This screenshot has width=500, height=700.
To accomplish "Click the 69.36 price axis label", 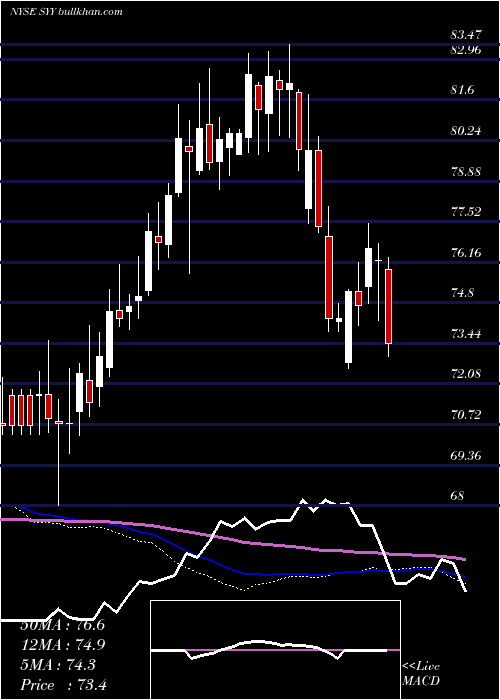I will pyautogui.click(x=466, y=455).
